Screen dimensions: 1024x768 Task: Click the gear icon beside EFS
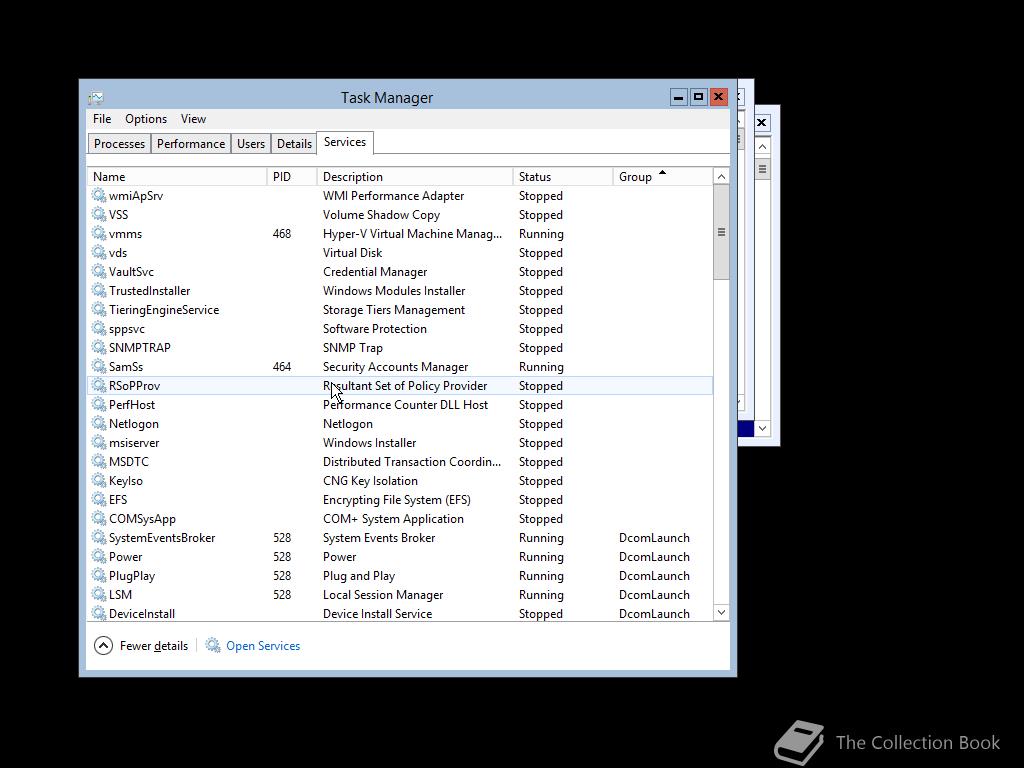(99, 499)
